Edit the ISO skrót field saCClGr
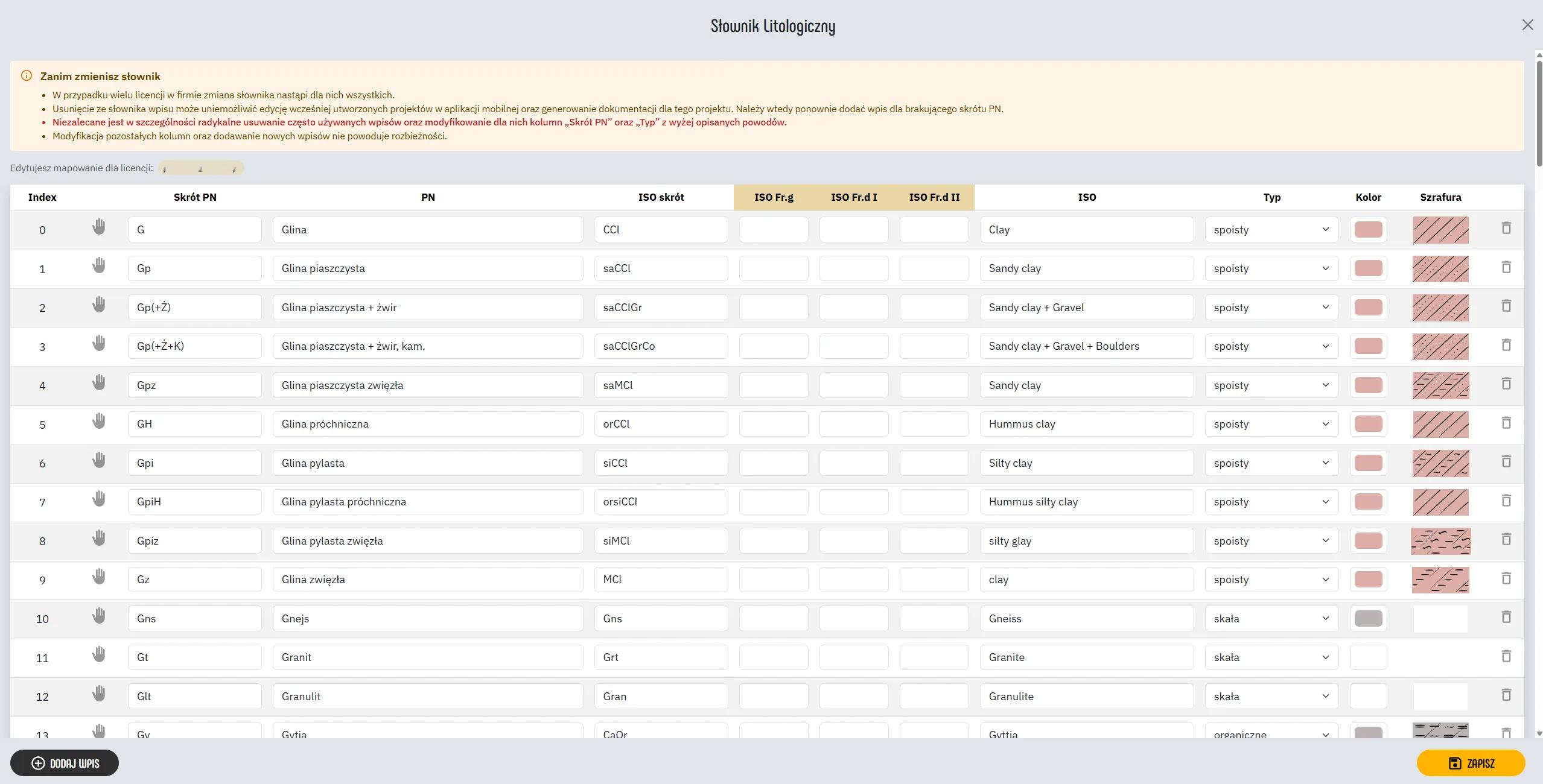Image resolution: width=1543 pixels, height=784 pixels. coord(661,308)
